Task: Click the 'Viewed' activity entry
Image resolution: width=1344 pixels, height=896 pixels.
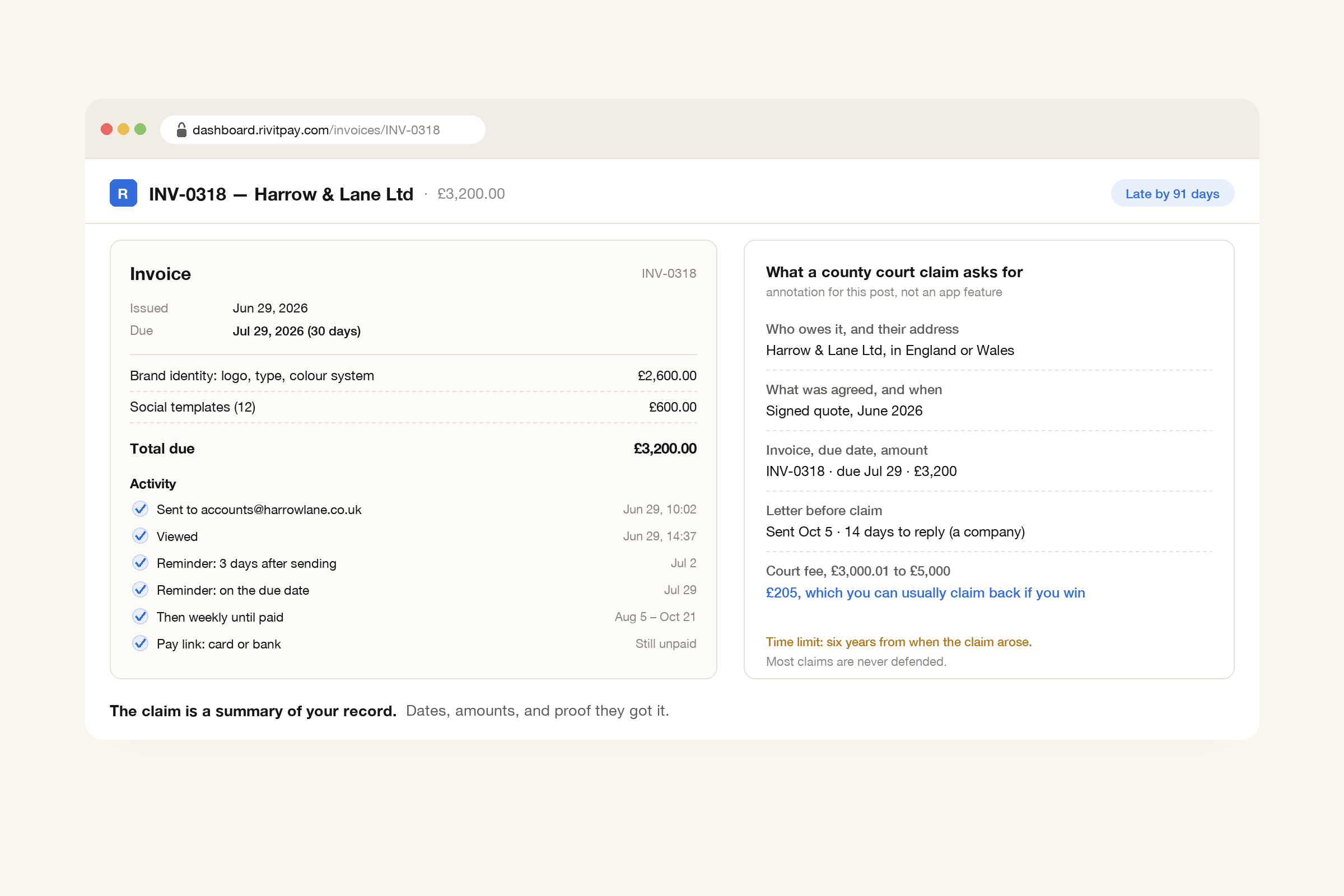Action: [177, 536]
